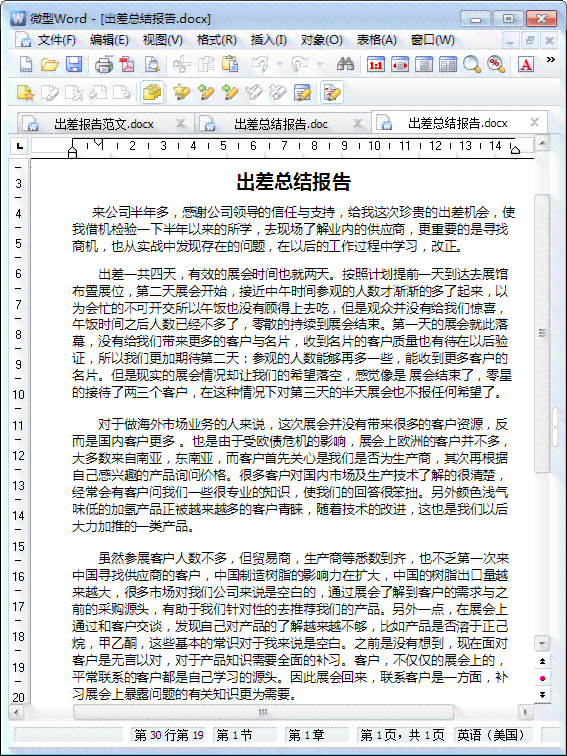
Task: Click the horizontal scrollbar right arrow
Action: [526, 712]
